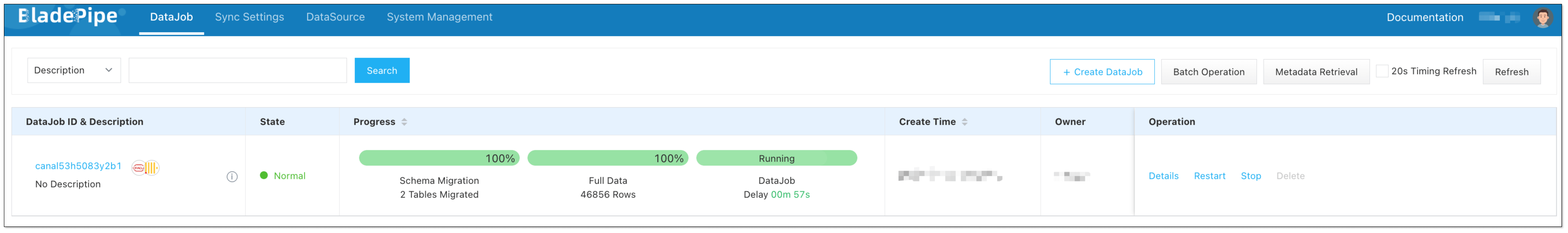
Task: Open System Management menu
Action: [439, 17]
